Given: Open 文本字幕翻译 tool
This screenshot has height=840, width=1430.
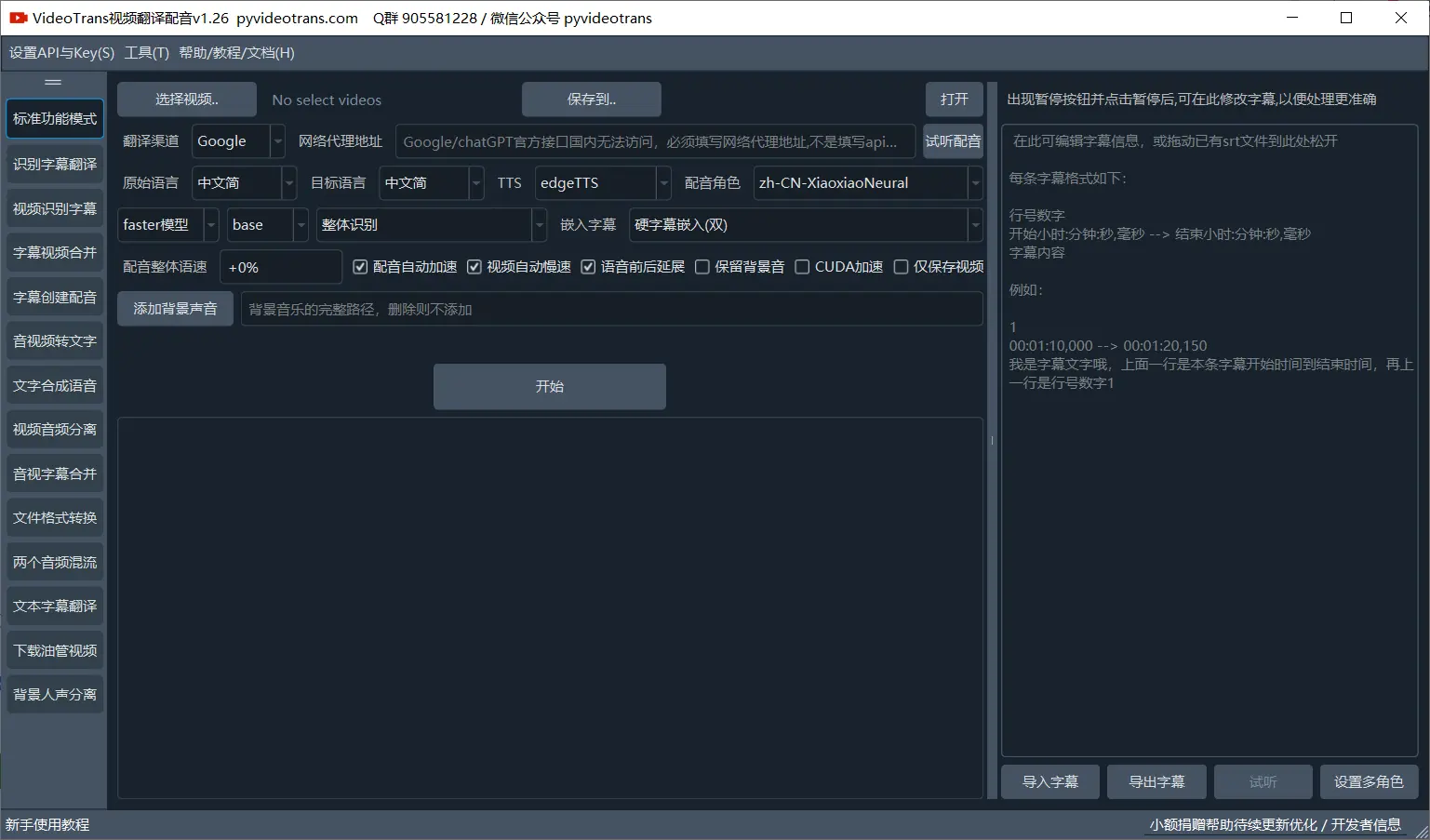Looking at the screenshot, I should tap(55, 606).
